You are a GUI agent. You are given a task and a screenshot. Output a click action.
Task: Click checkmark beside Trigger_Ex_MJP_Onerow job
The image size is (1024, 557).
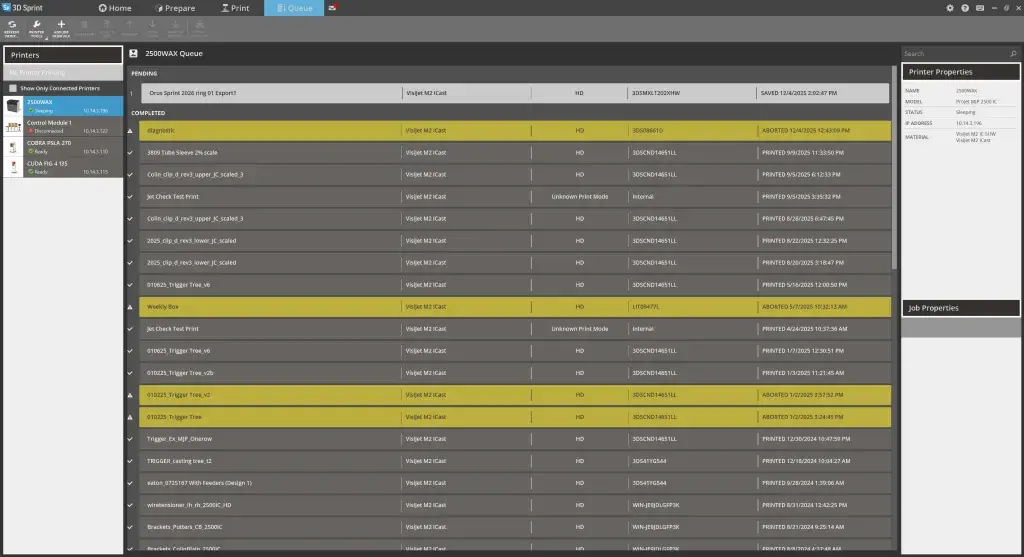[130, 439]
